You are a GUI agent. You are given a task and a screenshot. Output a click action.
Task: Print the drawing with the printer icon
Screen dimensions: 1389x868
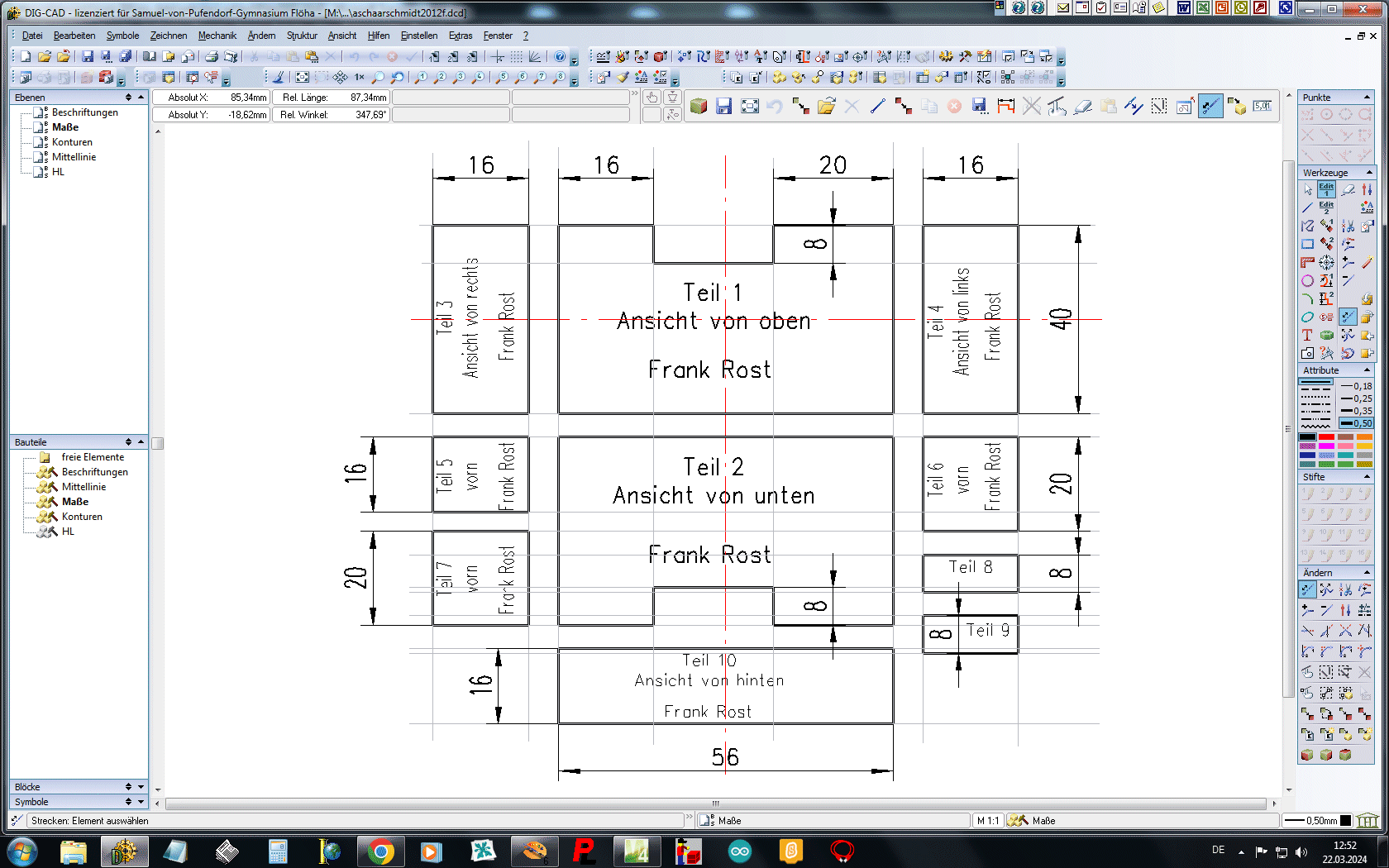click(212, 56)
